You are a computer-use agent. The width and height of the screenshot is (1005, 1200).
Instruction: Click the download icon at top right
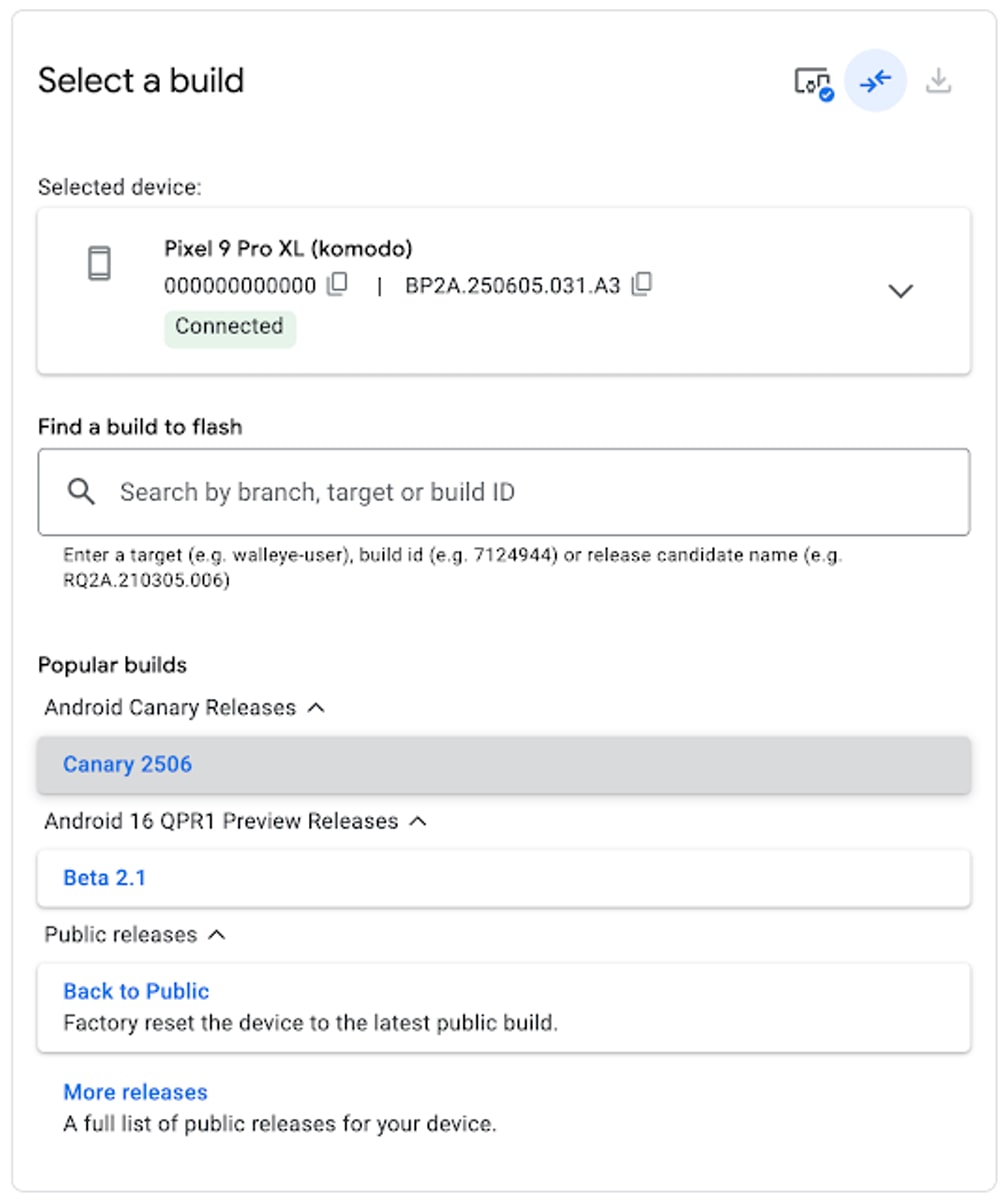pos(938,81)
